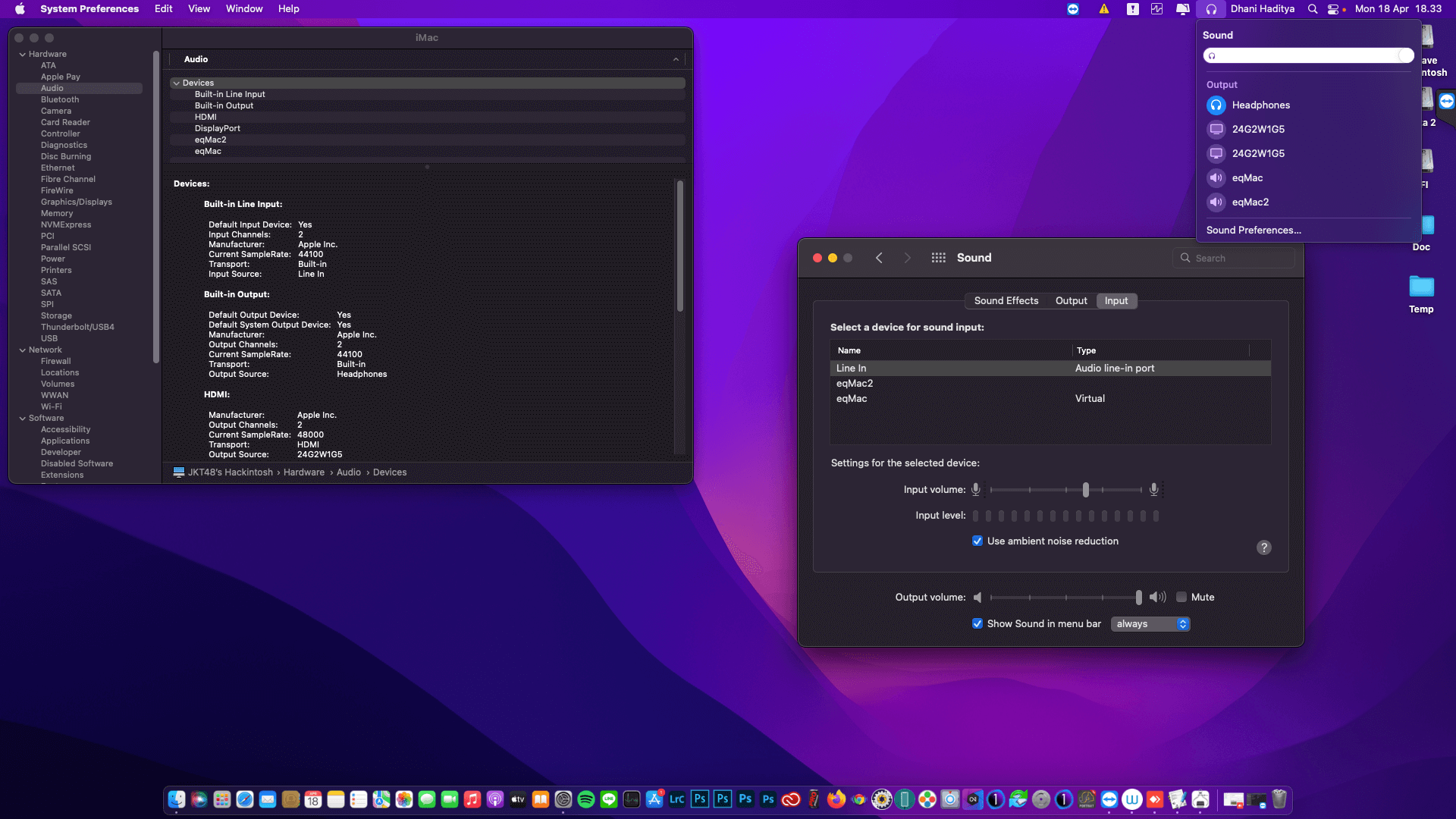
Task: Choose eqMac2 speaker output in Sound menu
Action: [x=1216, y=202]
